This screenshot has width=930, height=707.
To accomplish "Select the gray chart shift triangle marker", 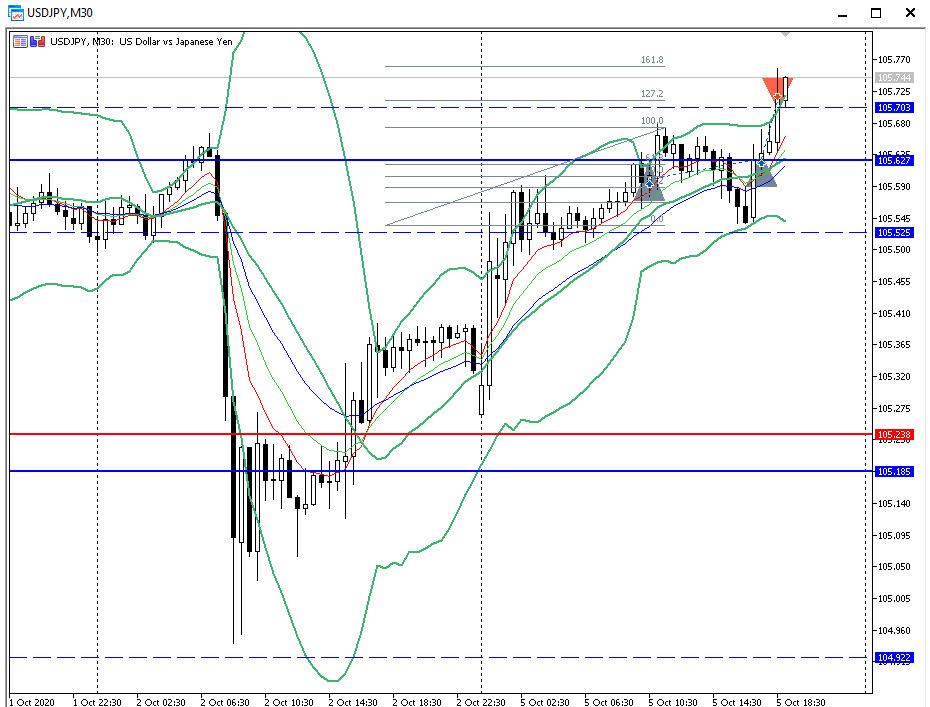I will pyautogui.click(x=785, y=35).
